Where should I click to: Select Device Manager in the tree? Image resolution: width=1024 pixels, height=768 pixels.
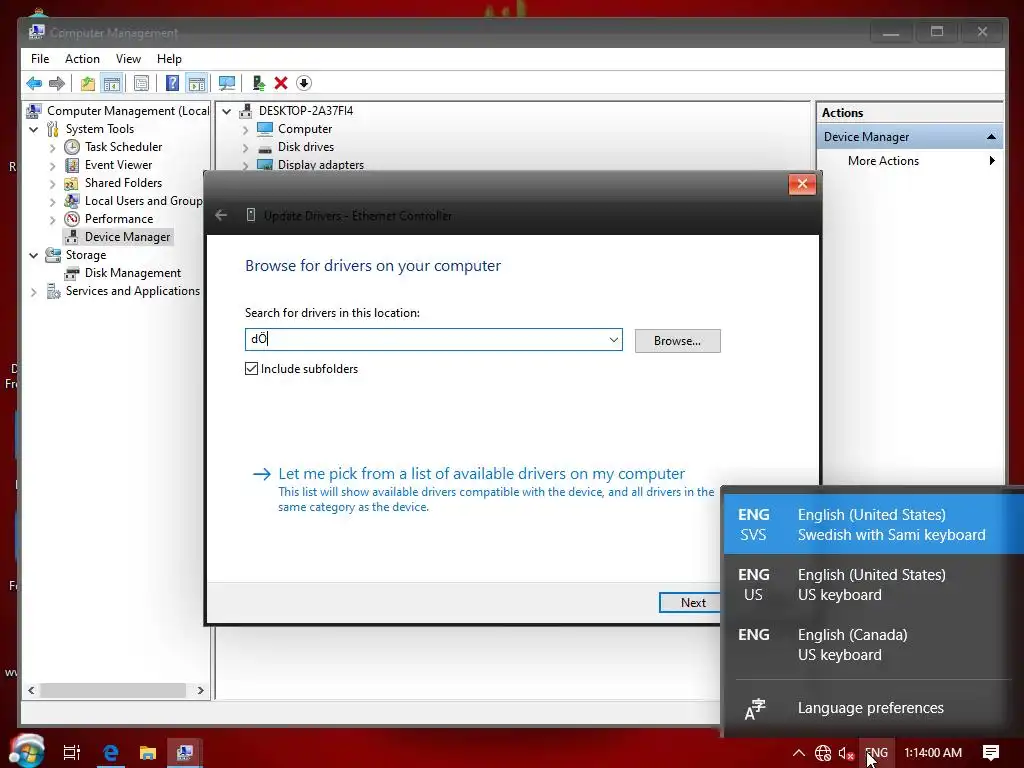(127, 236)
